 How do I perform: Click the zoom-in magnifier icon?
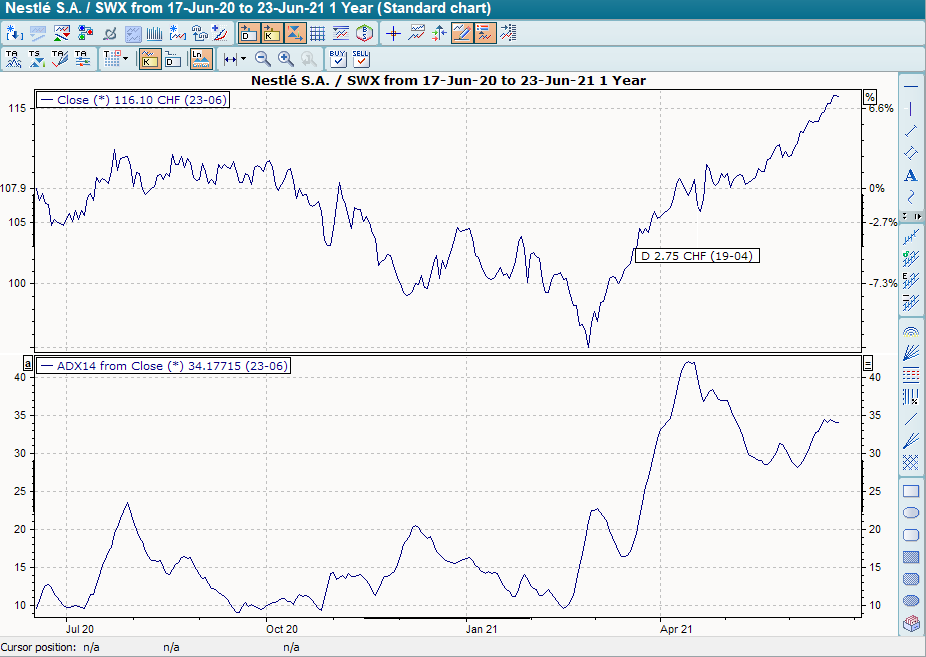(x=285, y=59)
